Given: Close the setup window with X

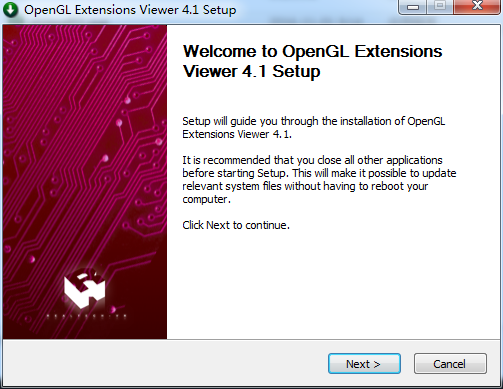Looking at the screenshot, I should coord(477,7).
